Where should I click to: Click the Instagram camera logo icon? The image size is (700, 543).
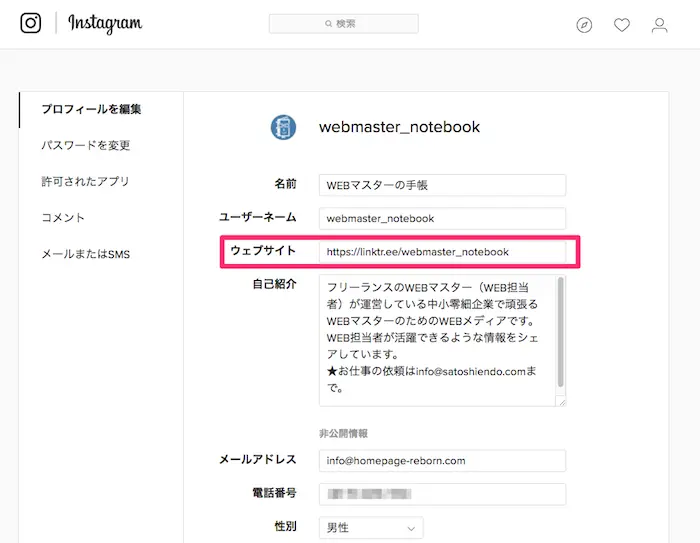click(x=31, y=23)
